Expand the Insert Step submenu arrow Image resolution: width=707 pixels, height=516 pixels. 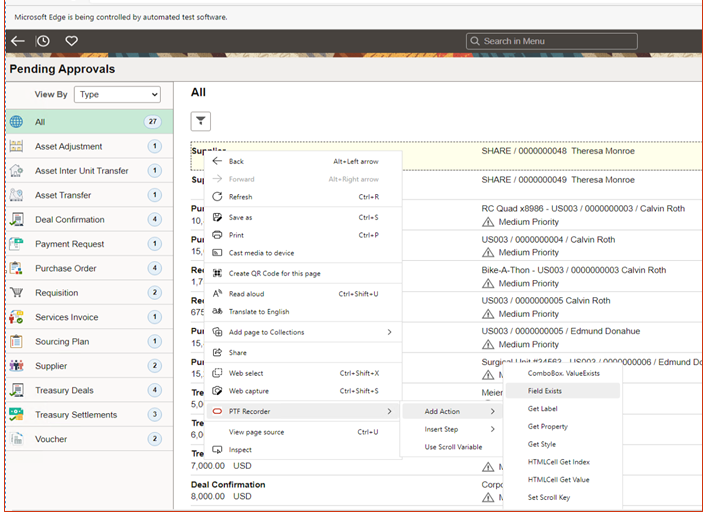click(492, 429)
